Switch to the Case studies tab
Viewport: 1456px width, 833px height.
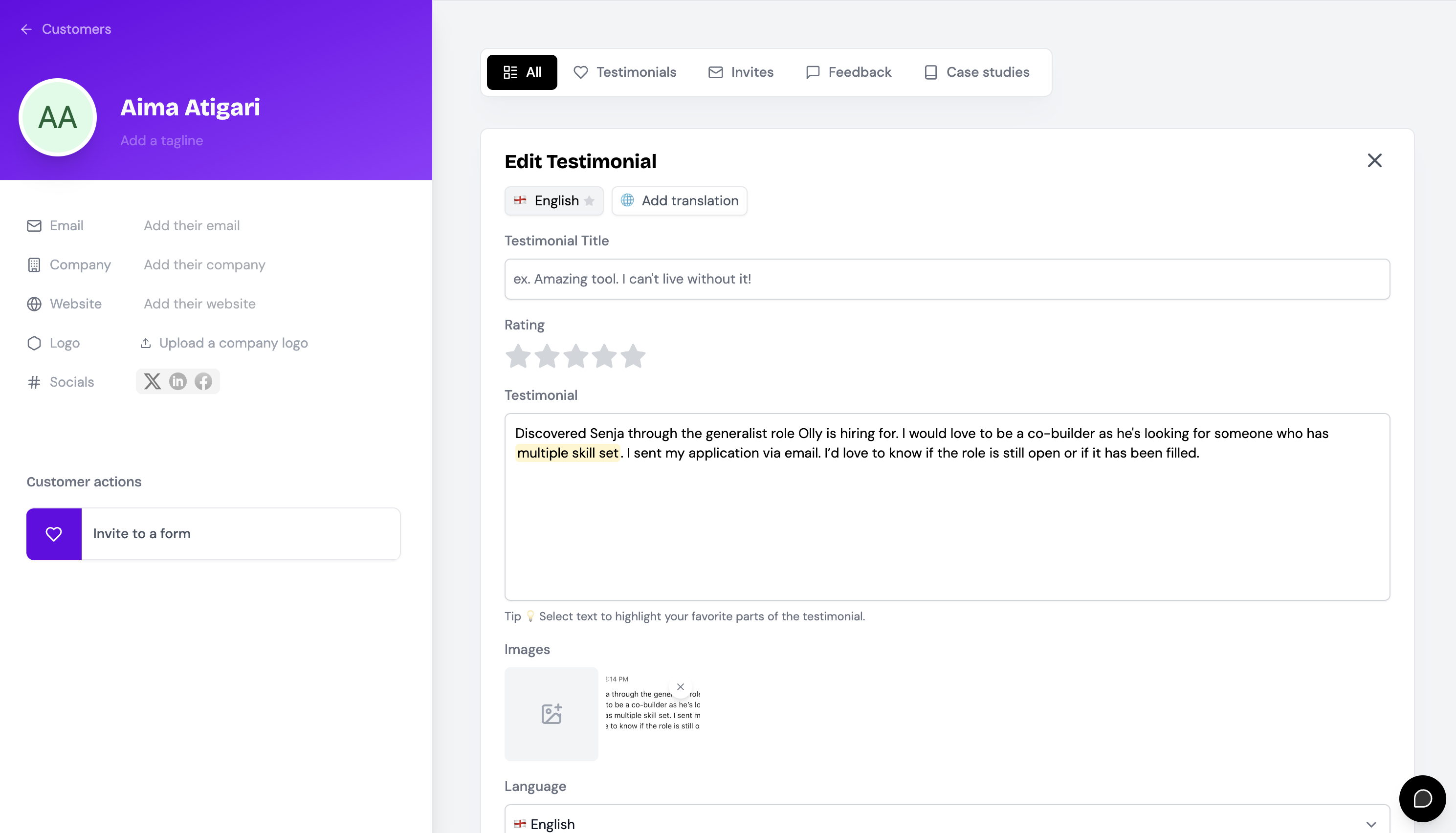pyautogui.click(x=976, y=72)
